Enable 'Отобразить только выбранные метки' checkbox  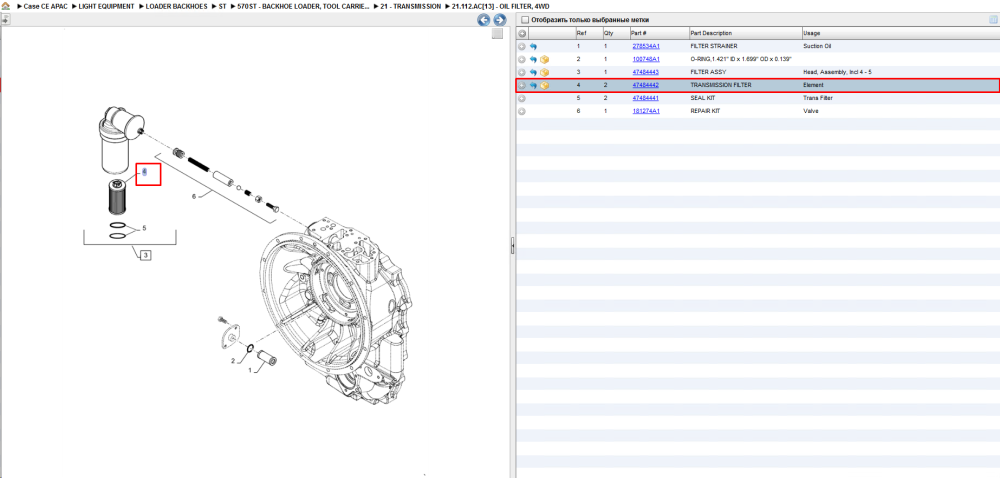click(525, 20)
